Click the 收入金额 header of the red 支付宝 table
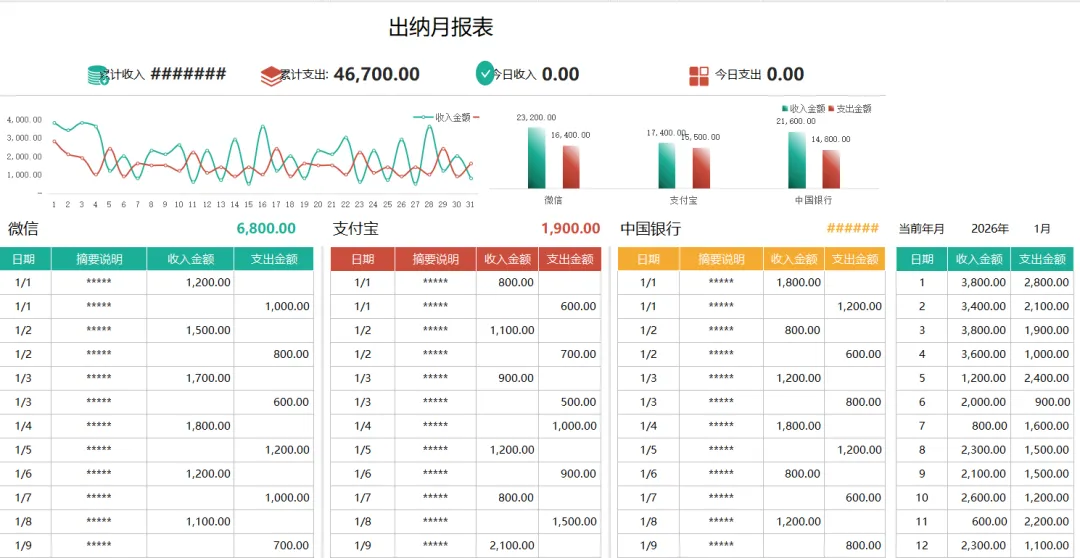1080x558 pixels. point(508,259)
